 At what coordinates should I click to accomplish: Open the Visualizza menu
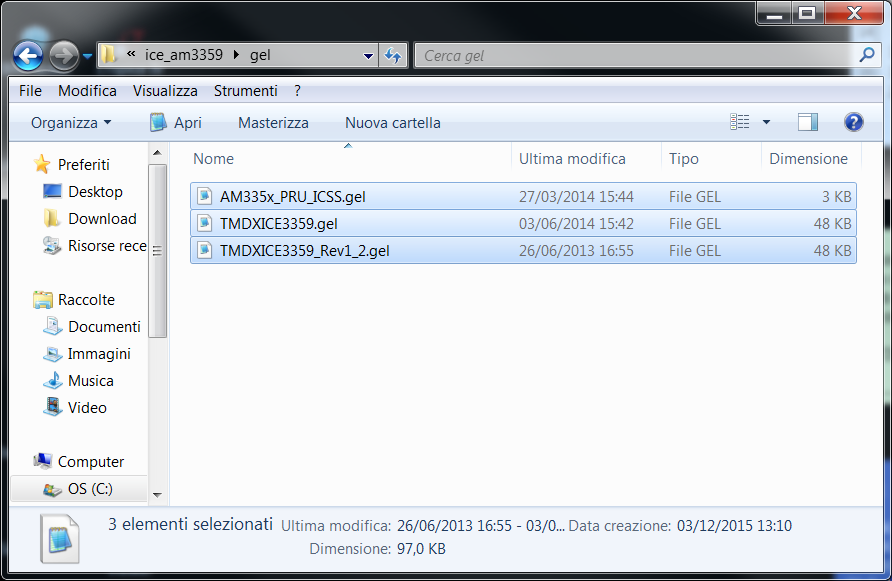(165, 91)
